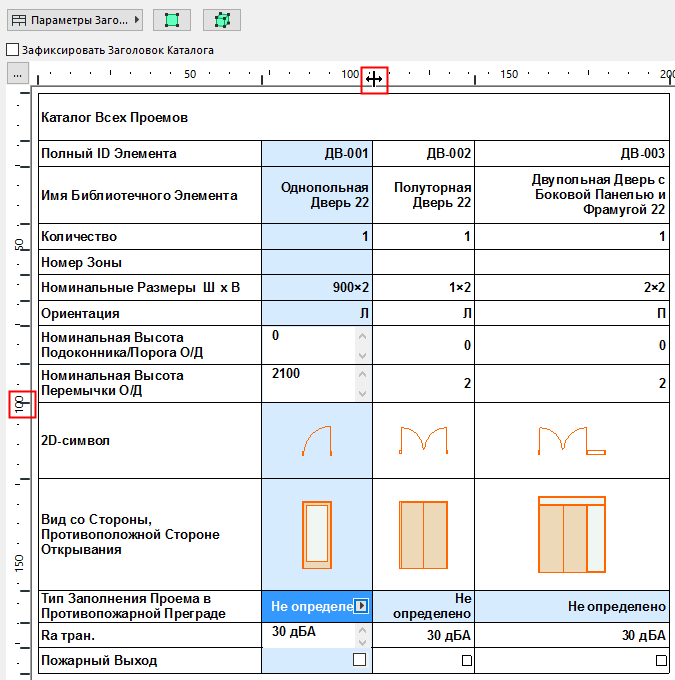Screen dimensions: 675x680
Task: Tick Пожарный Выход checkbox for ДВ-002
Action: pos(466,660)
